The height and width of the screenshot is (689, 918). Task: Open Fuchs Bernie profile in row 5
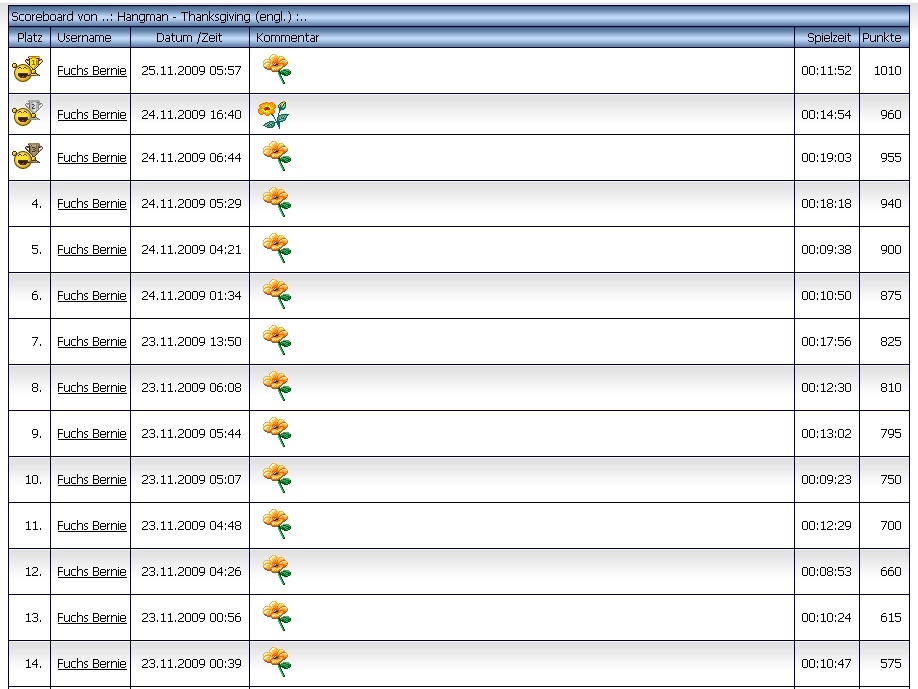[92, 249]
